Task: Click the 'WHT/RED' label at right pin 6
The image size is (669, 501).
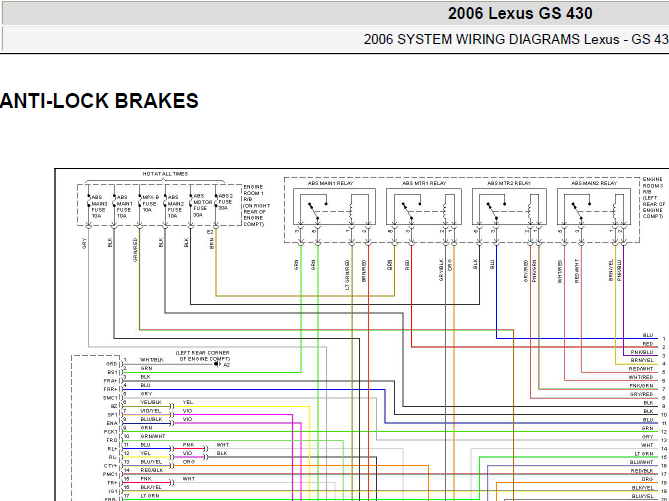Action: click(x=641, y=377)
